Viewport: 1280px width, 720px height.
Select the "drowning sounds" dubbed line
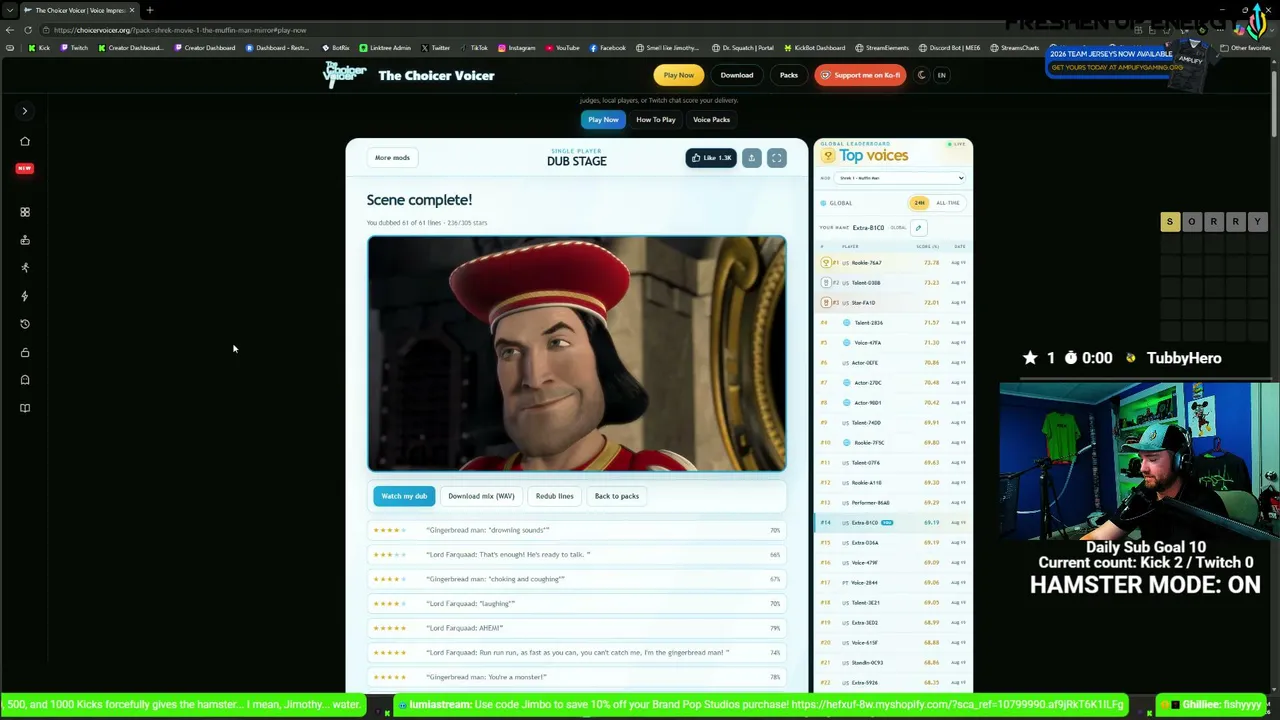point(577,530)
